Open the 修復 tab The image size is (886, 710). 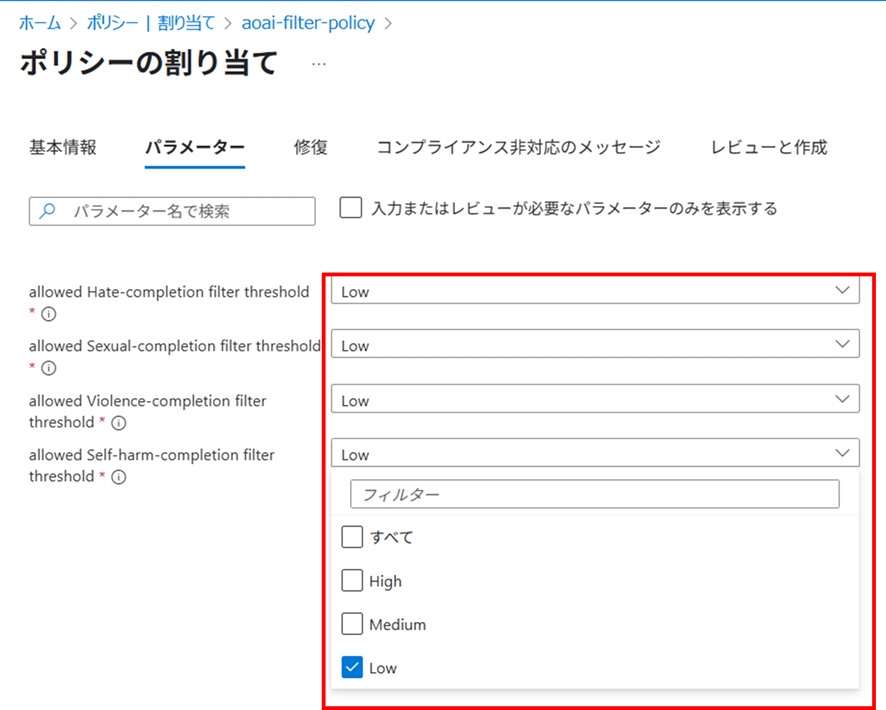coord(311,147)
